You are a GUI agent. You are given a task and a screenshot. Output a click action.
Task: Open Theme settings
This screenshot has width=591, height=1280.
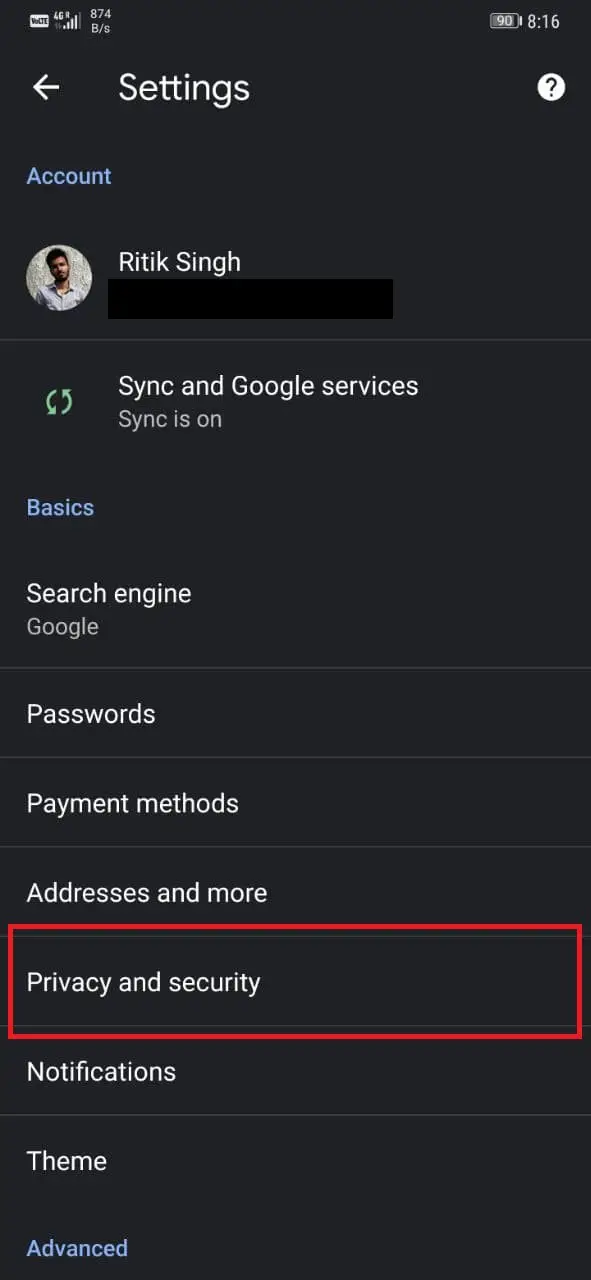click(295, 1160)
